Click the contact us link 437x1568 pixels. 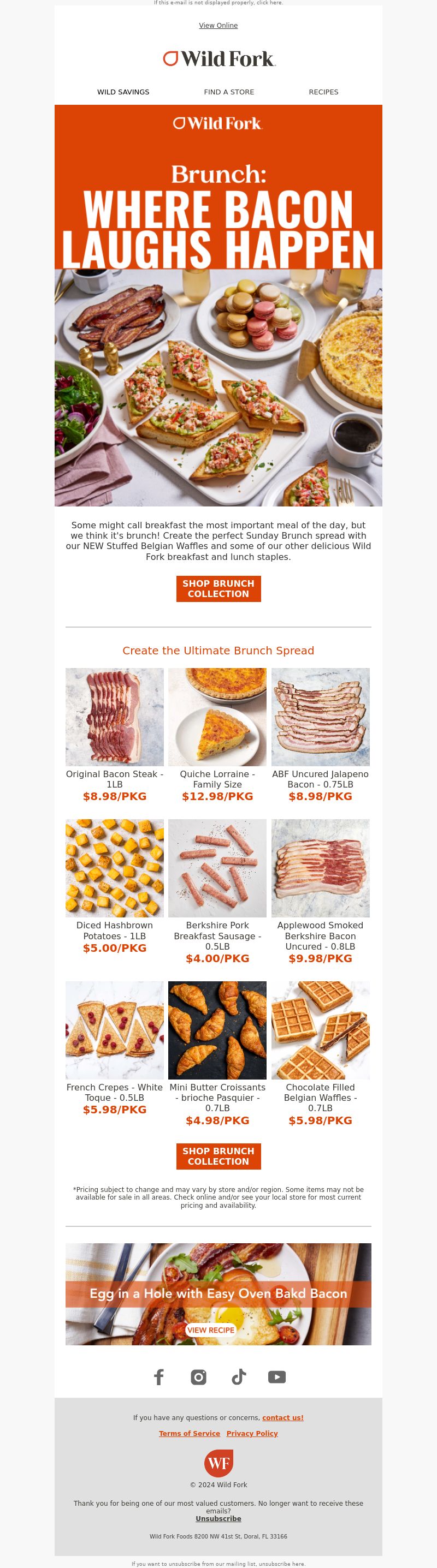(283, 1418)
